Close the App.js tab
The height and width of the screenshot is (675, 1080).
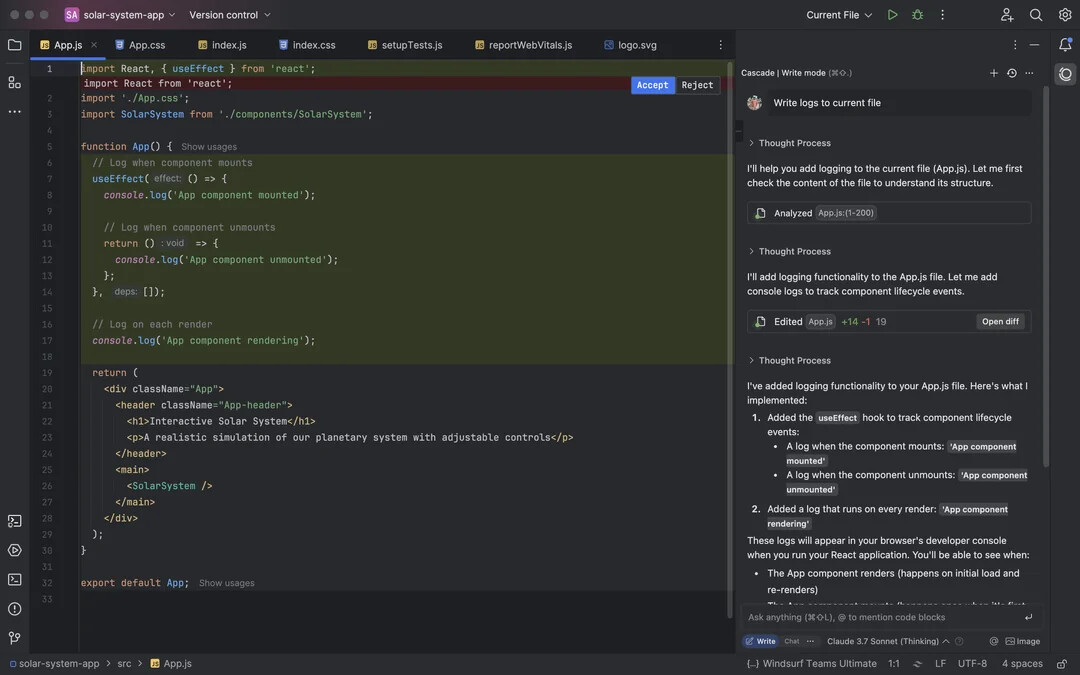94,45
